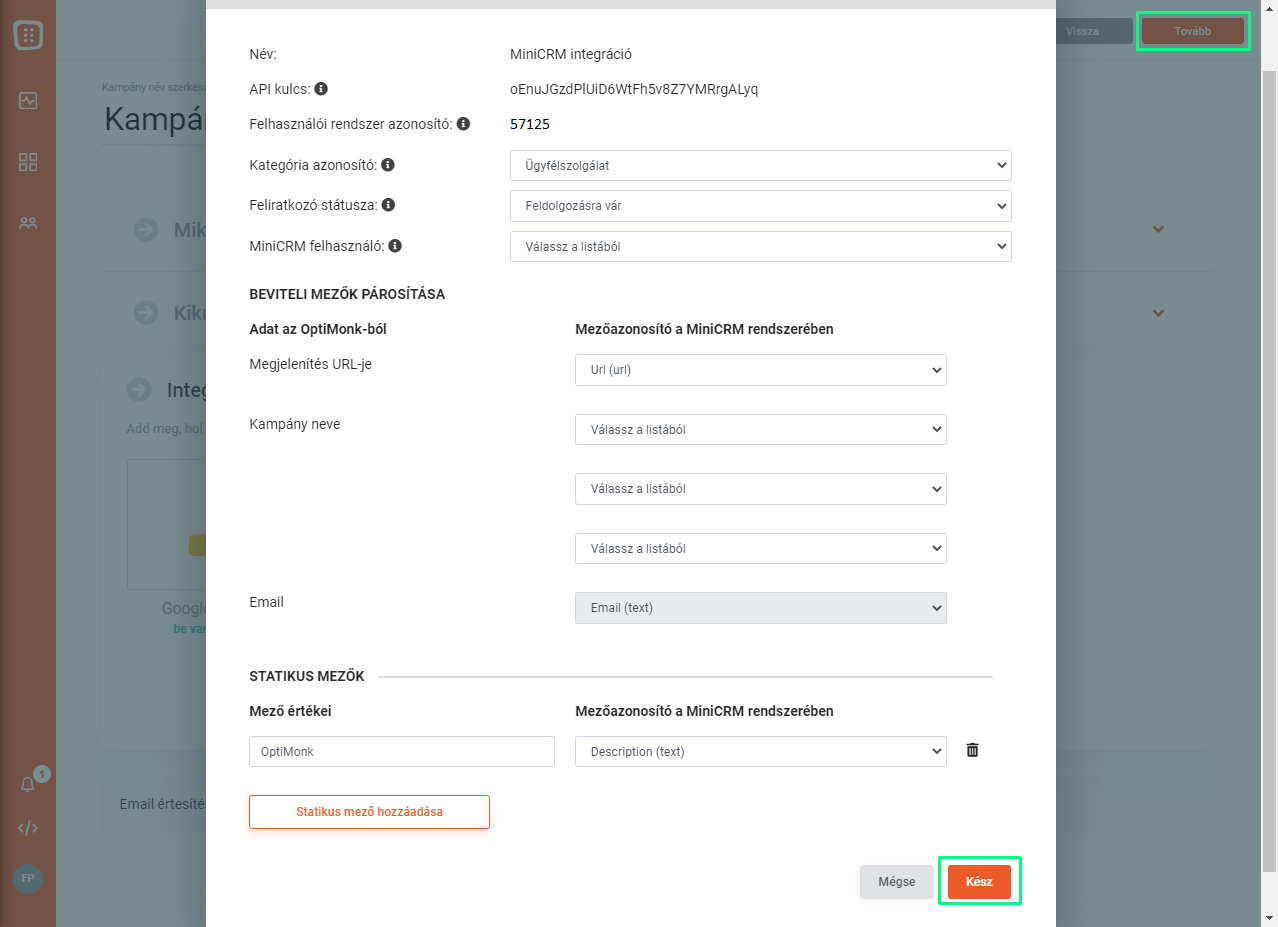This screenshot has height=927, width=1278.
Task: Open the Kampány neve field dropdown
Action: (760, 430)
